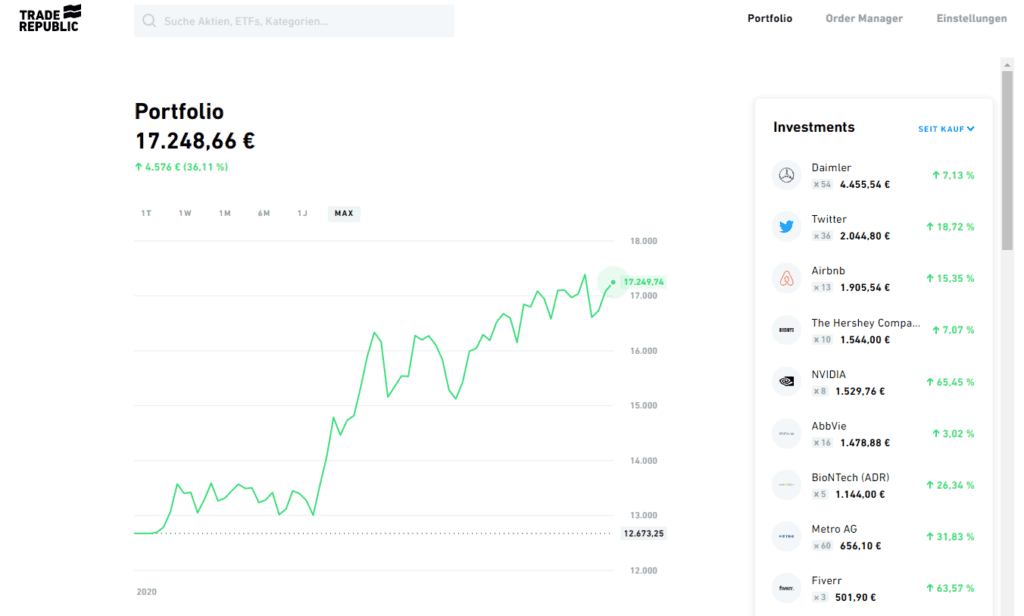Click AbbVie's 1.478,88 € position value

pos(865,443)
